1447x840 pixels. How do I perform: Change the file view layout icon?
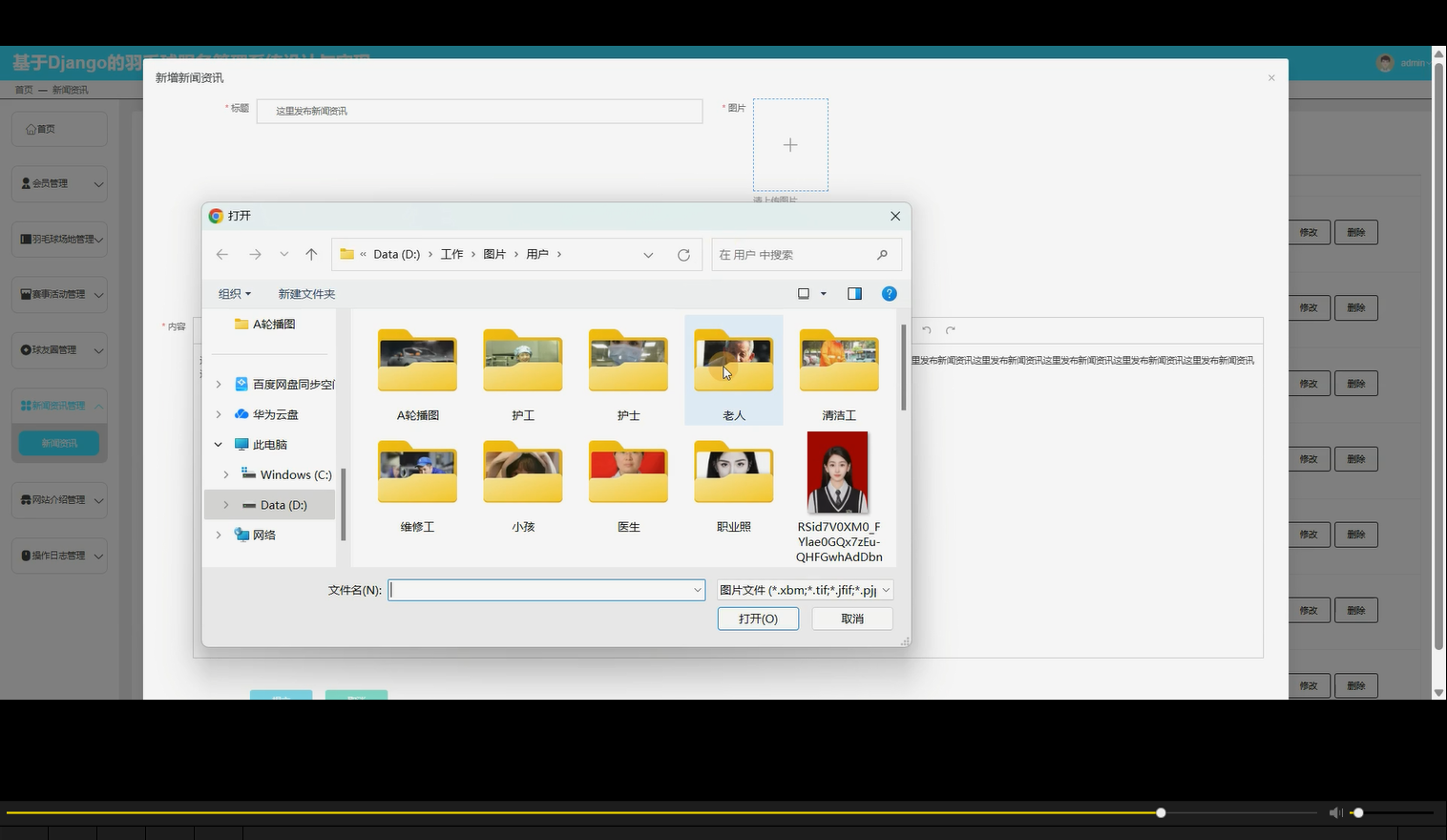804,294
